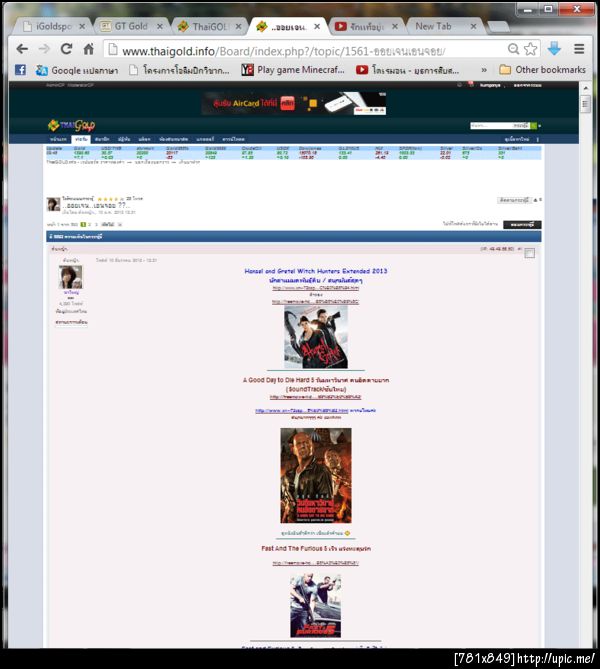The height and width of the screenshot is (669, 600).
Task: Go to page 2 of the topic
Action: point(90,224)
